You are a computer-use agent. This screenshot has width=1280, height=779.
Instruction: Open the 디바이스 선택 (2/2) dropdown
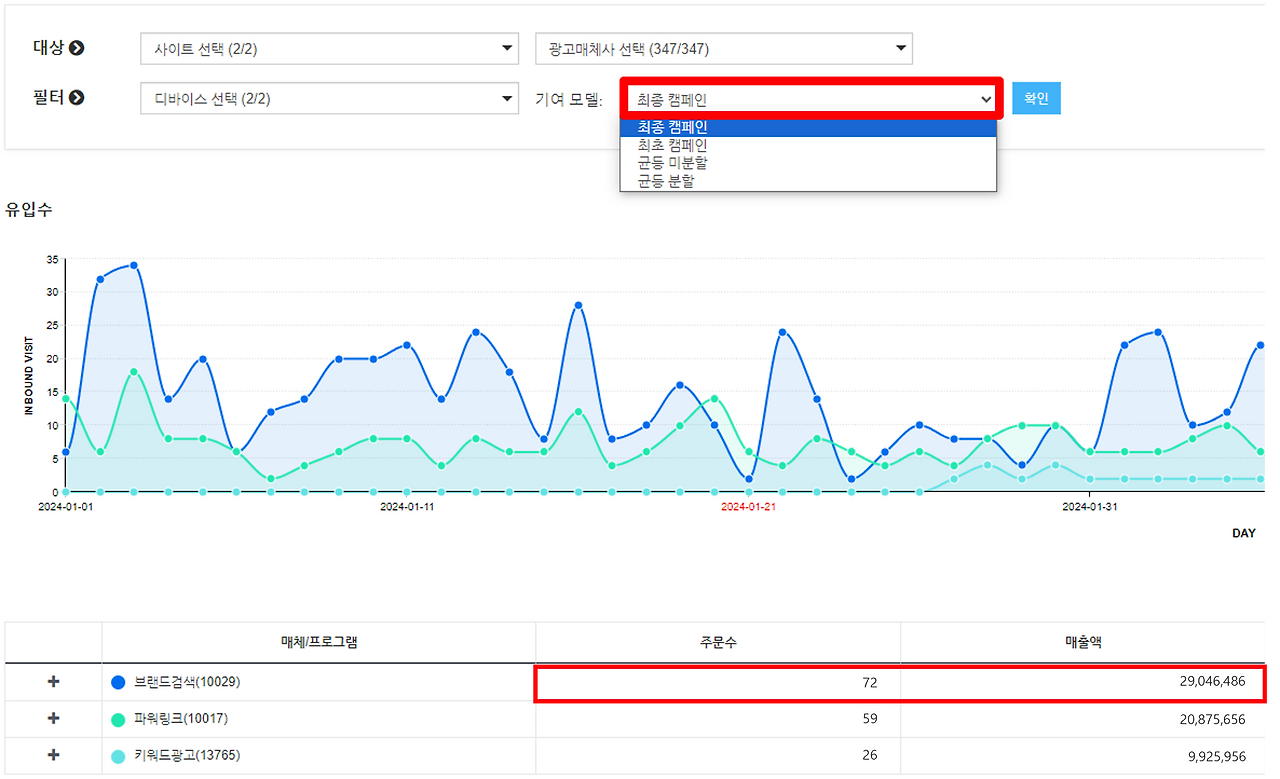tap(330, 98)
